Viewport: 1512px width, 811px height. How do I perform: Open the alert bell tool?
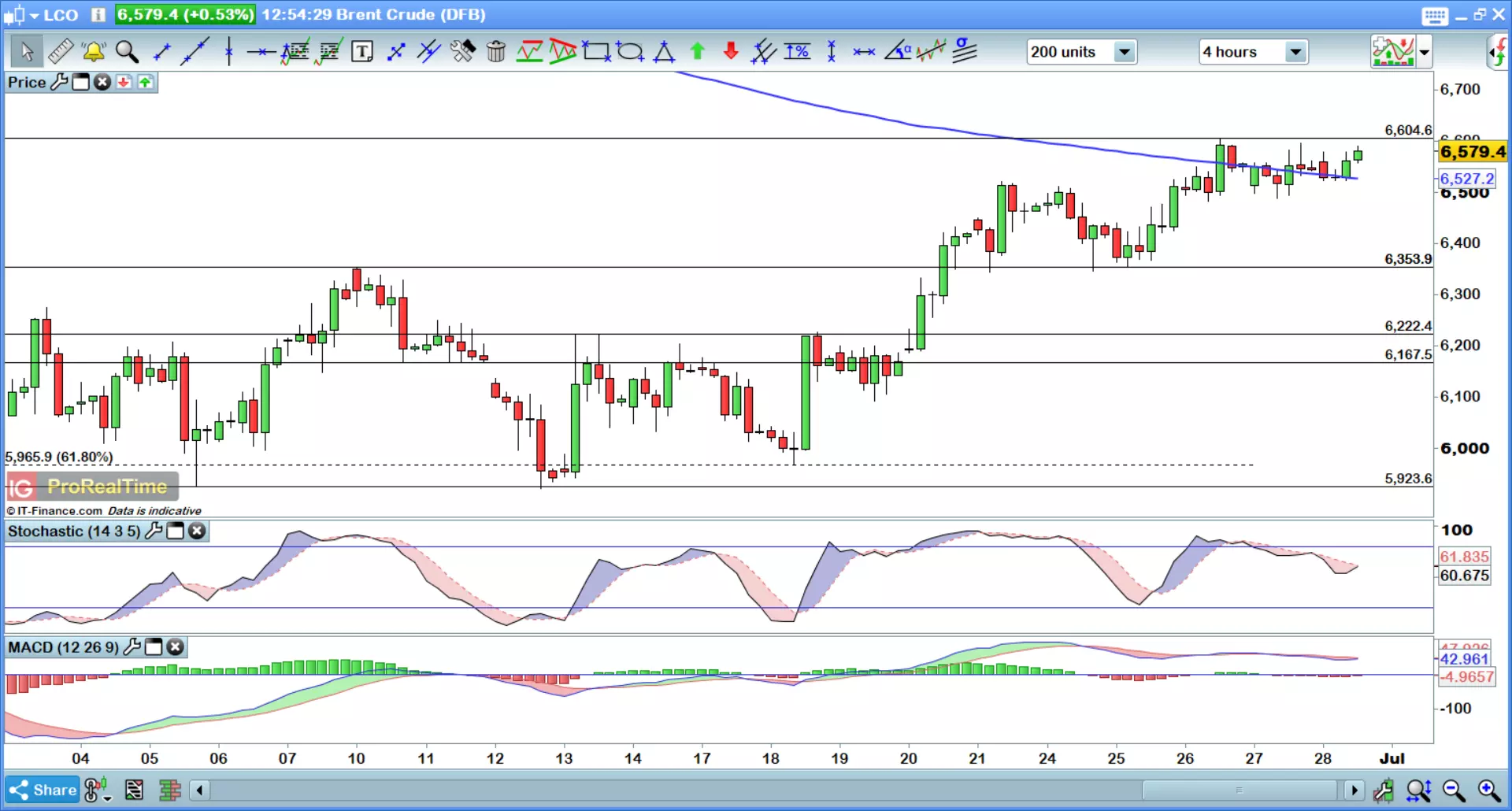94,52
